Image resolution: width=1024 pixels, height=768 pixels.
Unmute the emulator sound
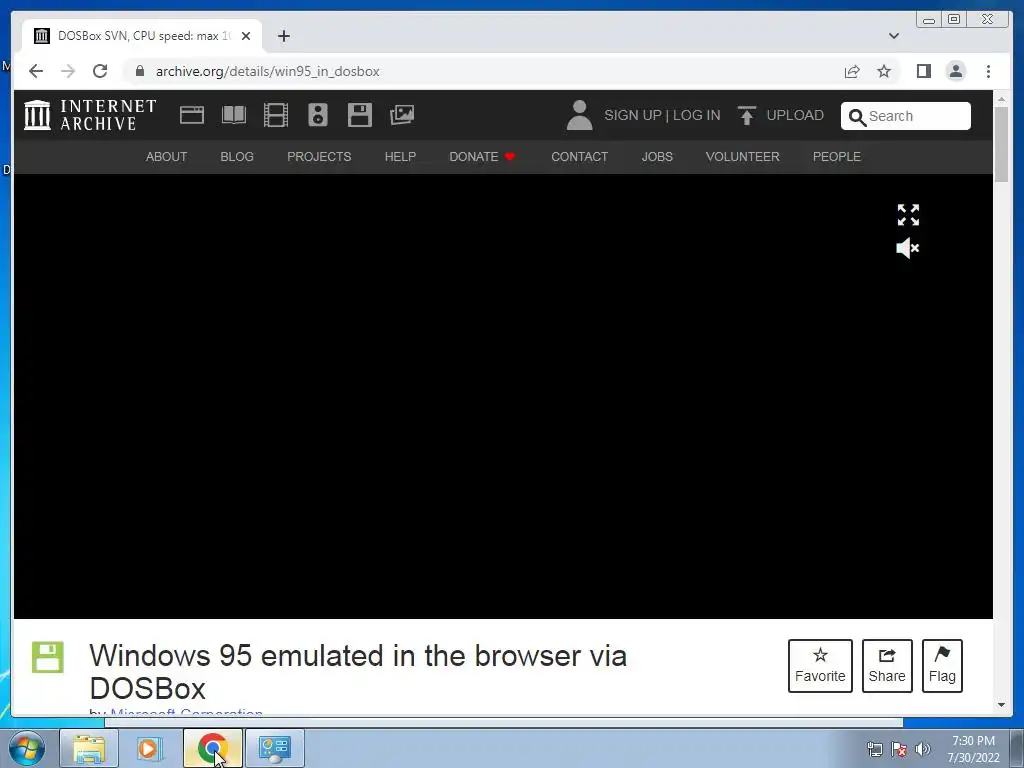coord(908,248)
